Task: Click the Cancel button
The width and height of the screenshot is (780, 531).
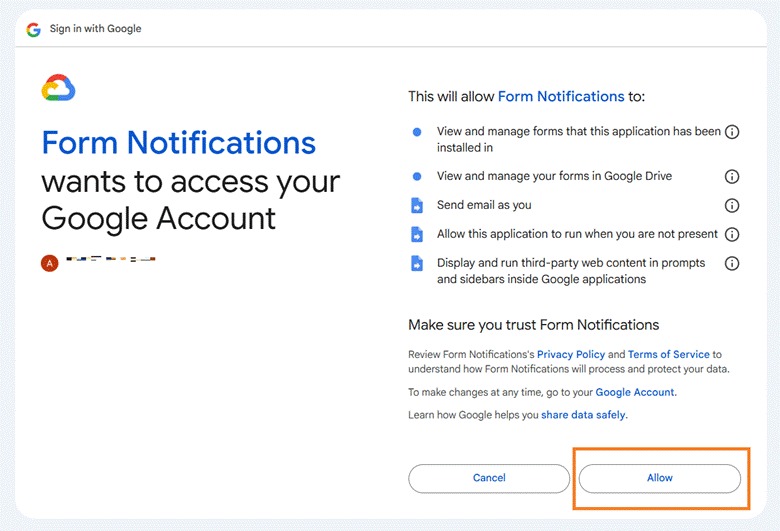Action: (489, 478)
